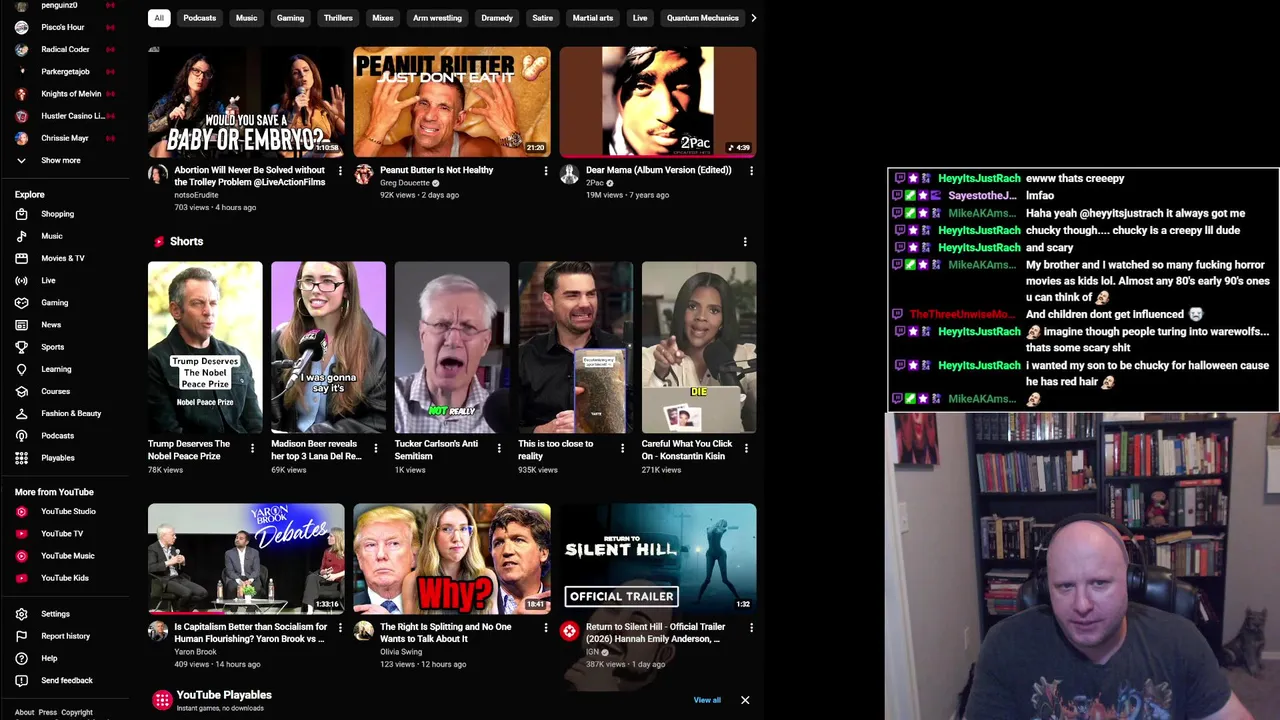Open the YouTube TV icon
The image size is (1280, 720).
tap(21, 533)
